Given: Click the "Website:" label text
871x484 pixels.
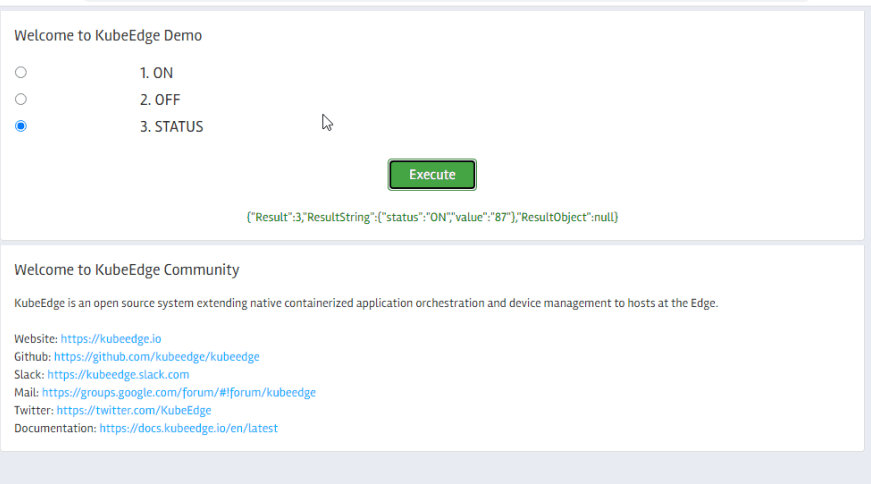Looking at the screenshot, I should click(x=36, y=339).
